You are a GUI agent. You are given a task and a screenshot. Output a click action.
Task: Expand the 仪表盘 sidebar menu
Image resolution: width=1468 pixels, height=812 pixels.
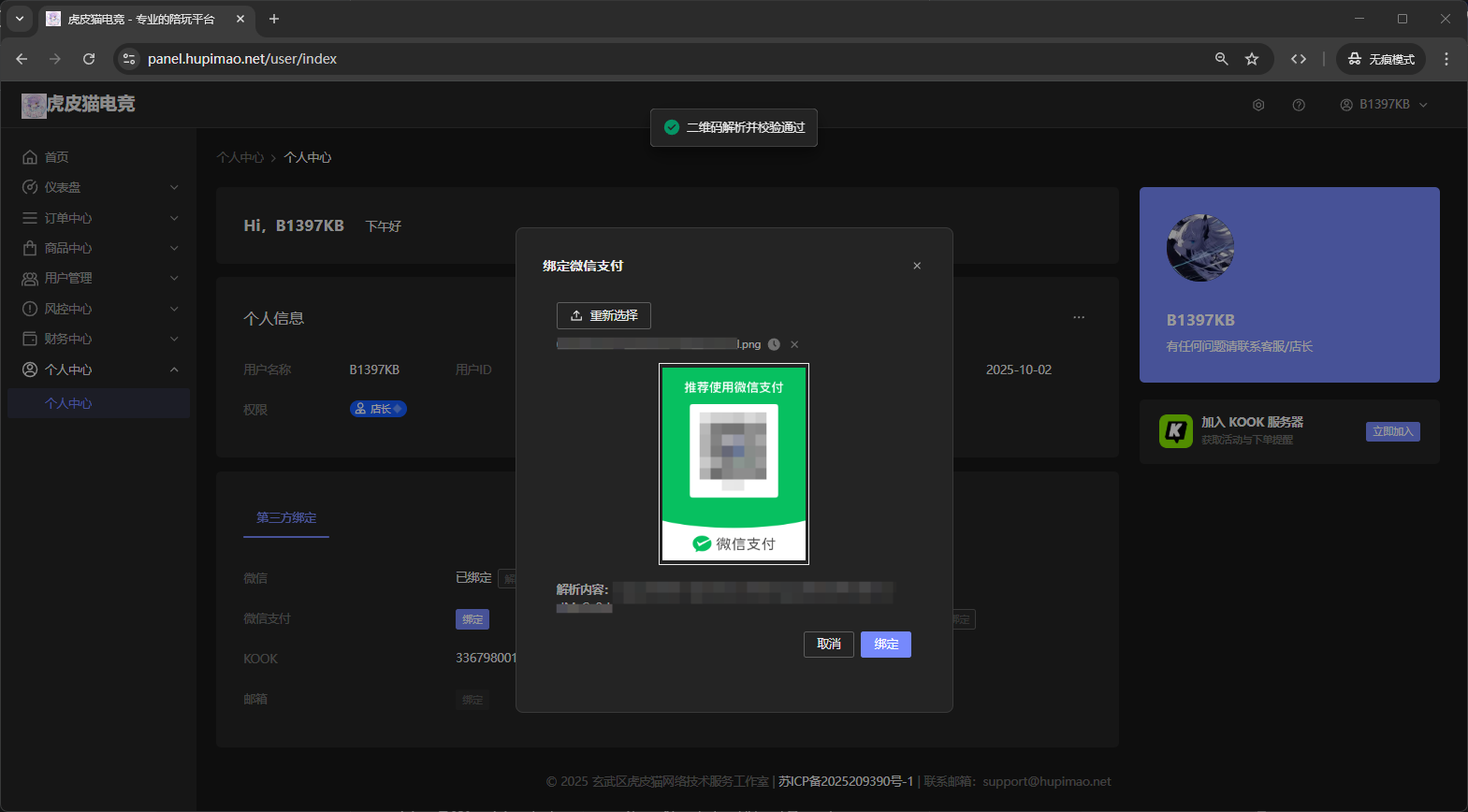coord(99,187)
